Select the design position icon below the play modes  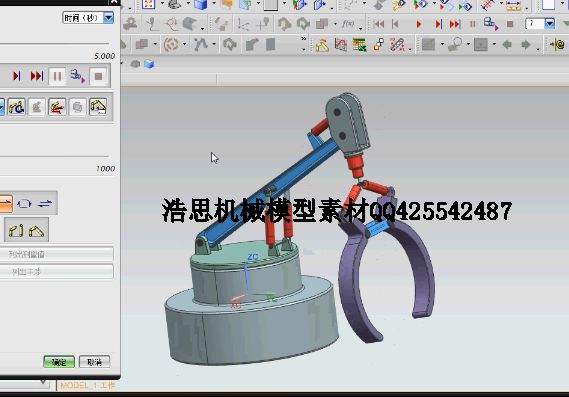16,230
